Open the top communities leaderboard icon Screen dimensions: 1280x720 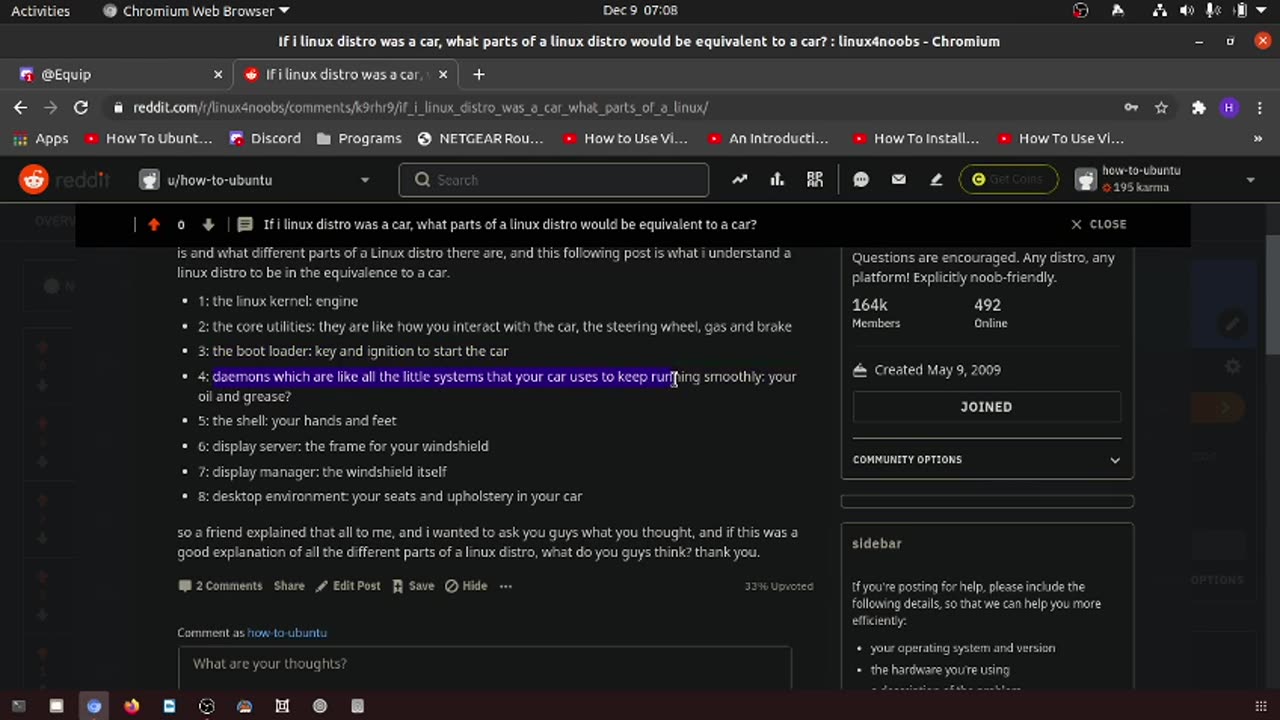777,179
